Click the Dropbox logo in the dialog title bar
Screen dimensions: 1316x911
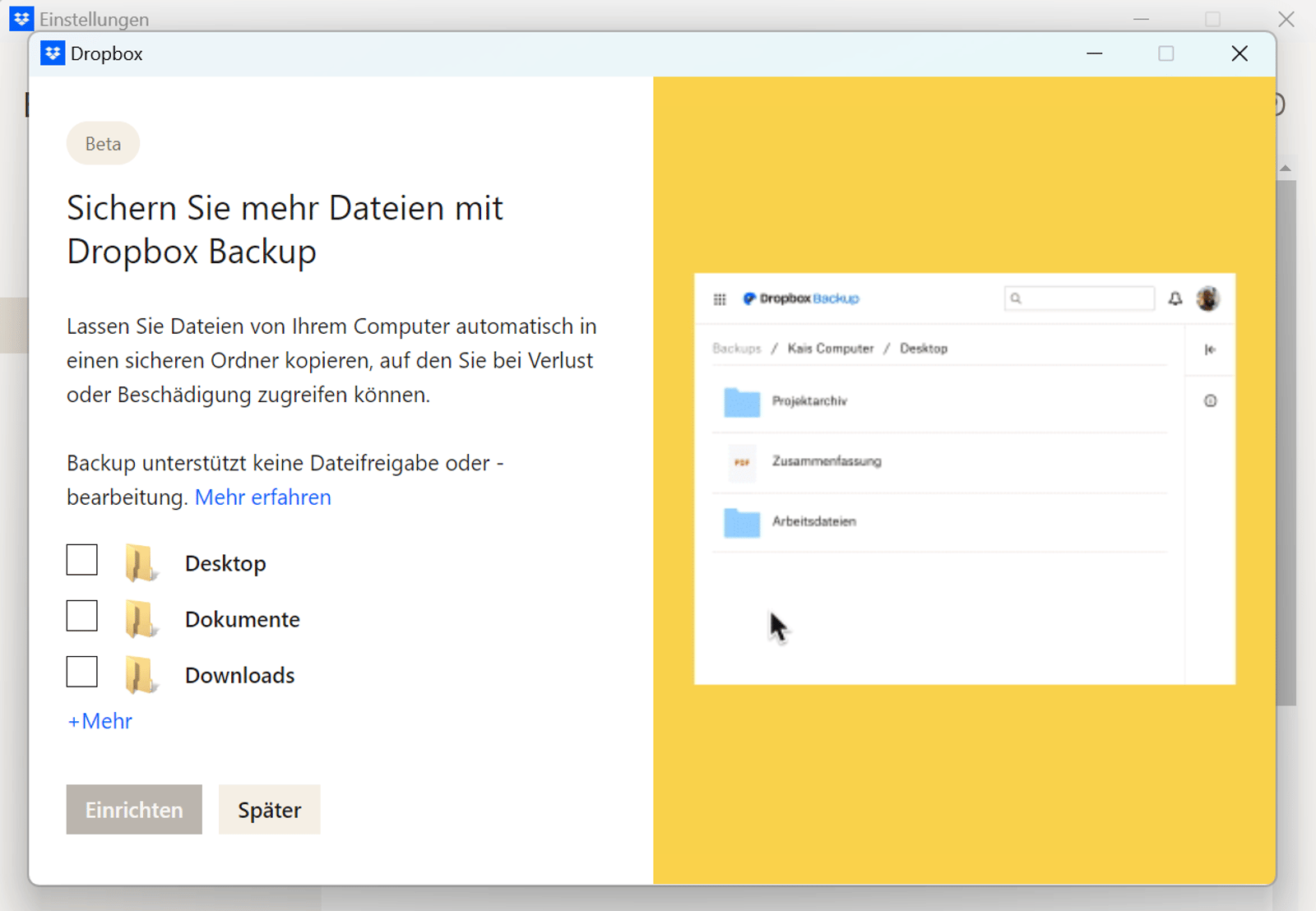click(51, 53)
